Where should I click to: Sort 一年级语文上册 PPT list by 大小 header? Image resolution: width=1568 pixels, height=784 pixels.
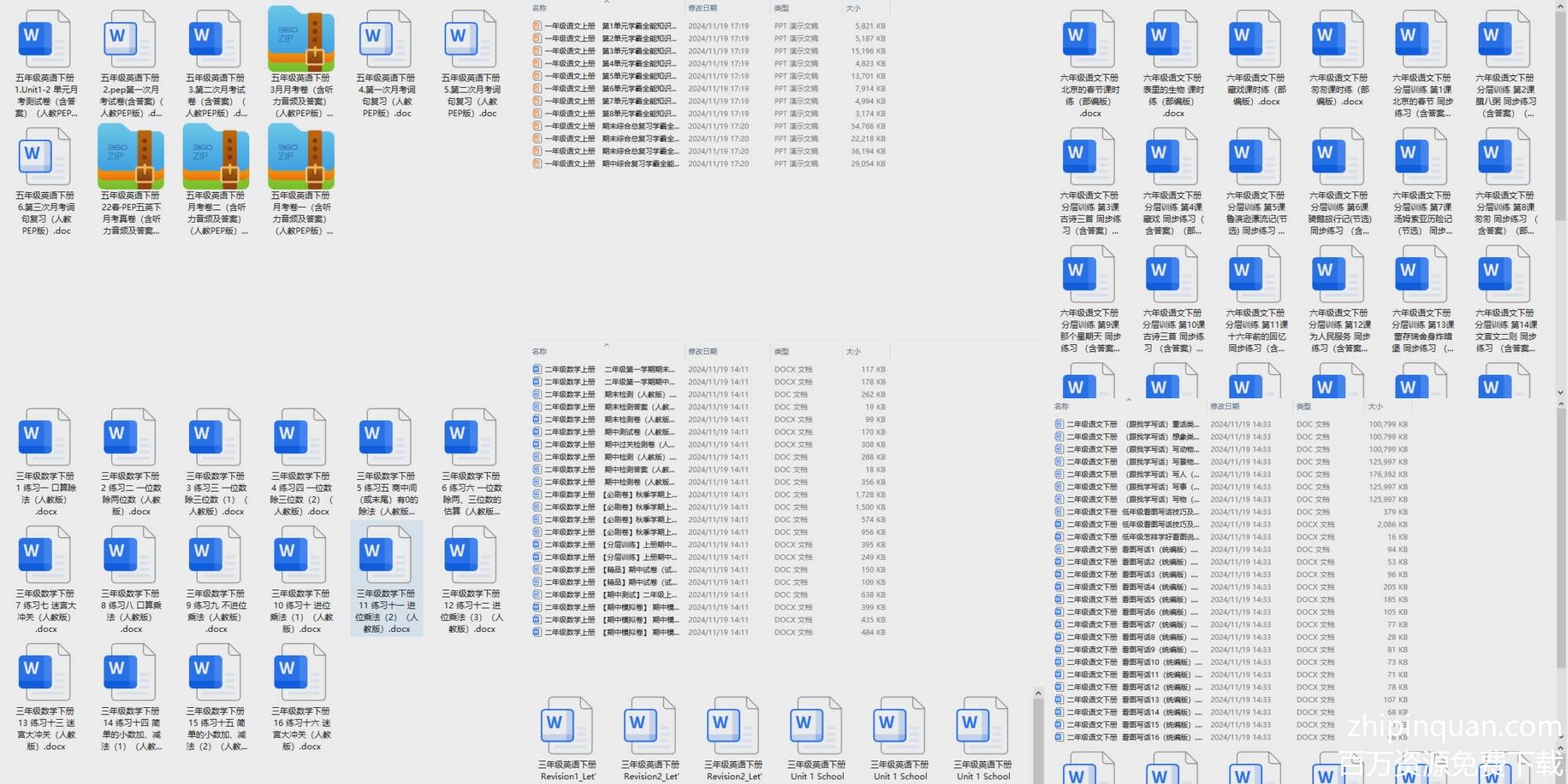tap(854, 9)
